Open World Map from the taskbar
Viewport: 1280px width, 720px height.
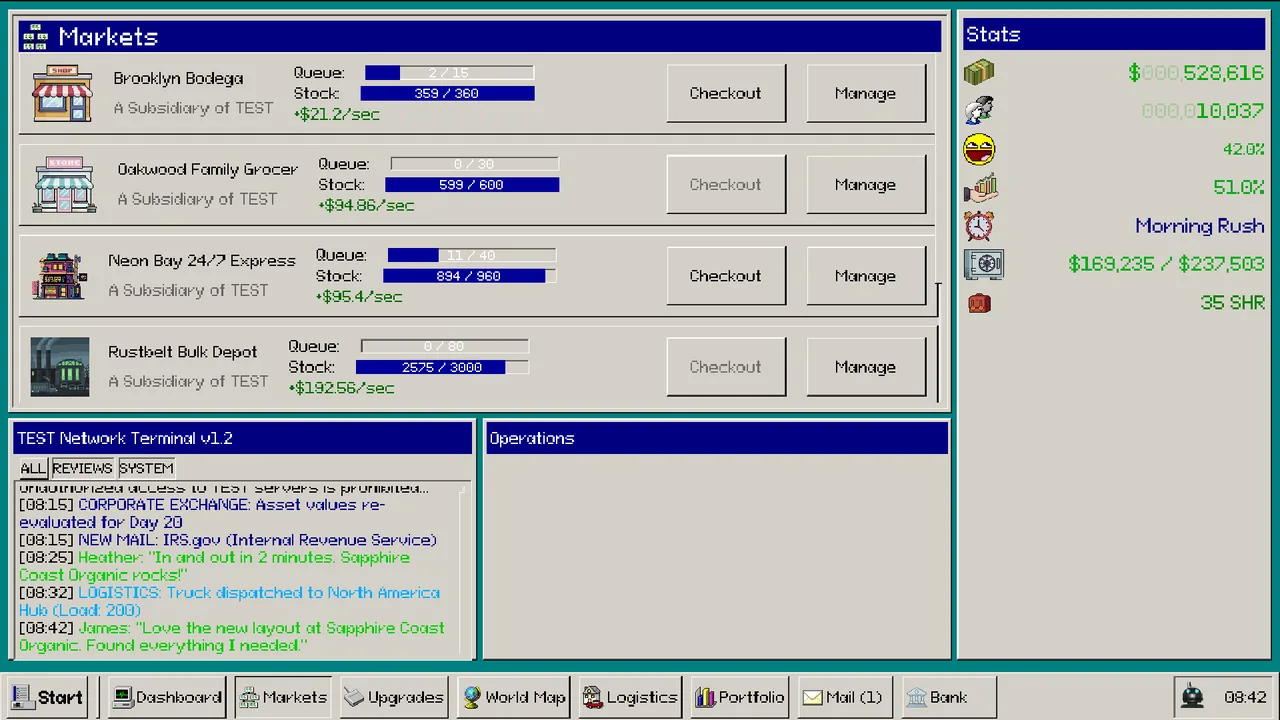coord(514,697)
